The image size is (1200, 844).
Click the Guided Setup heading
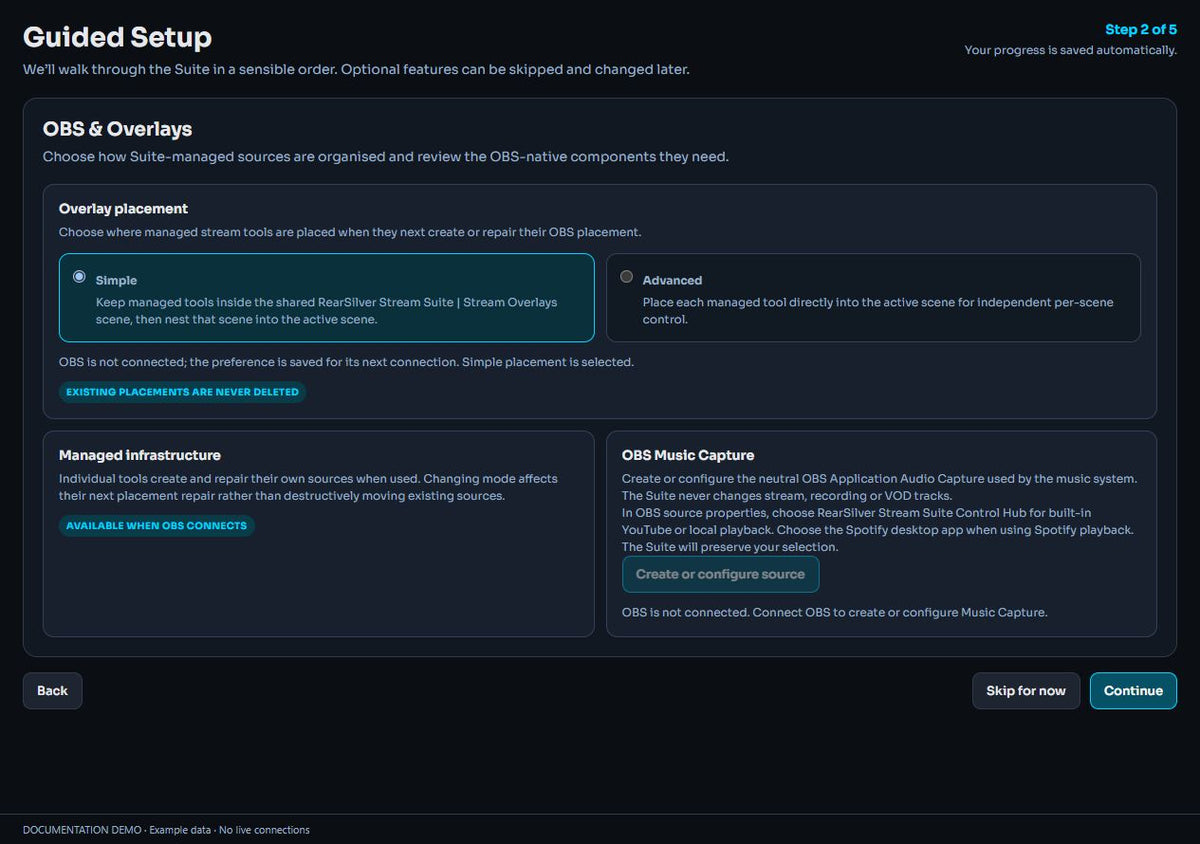(x=117, y=37)
